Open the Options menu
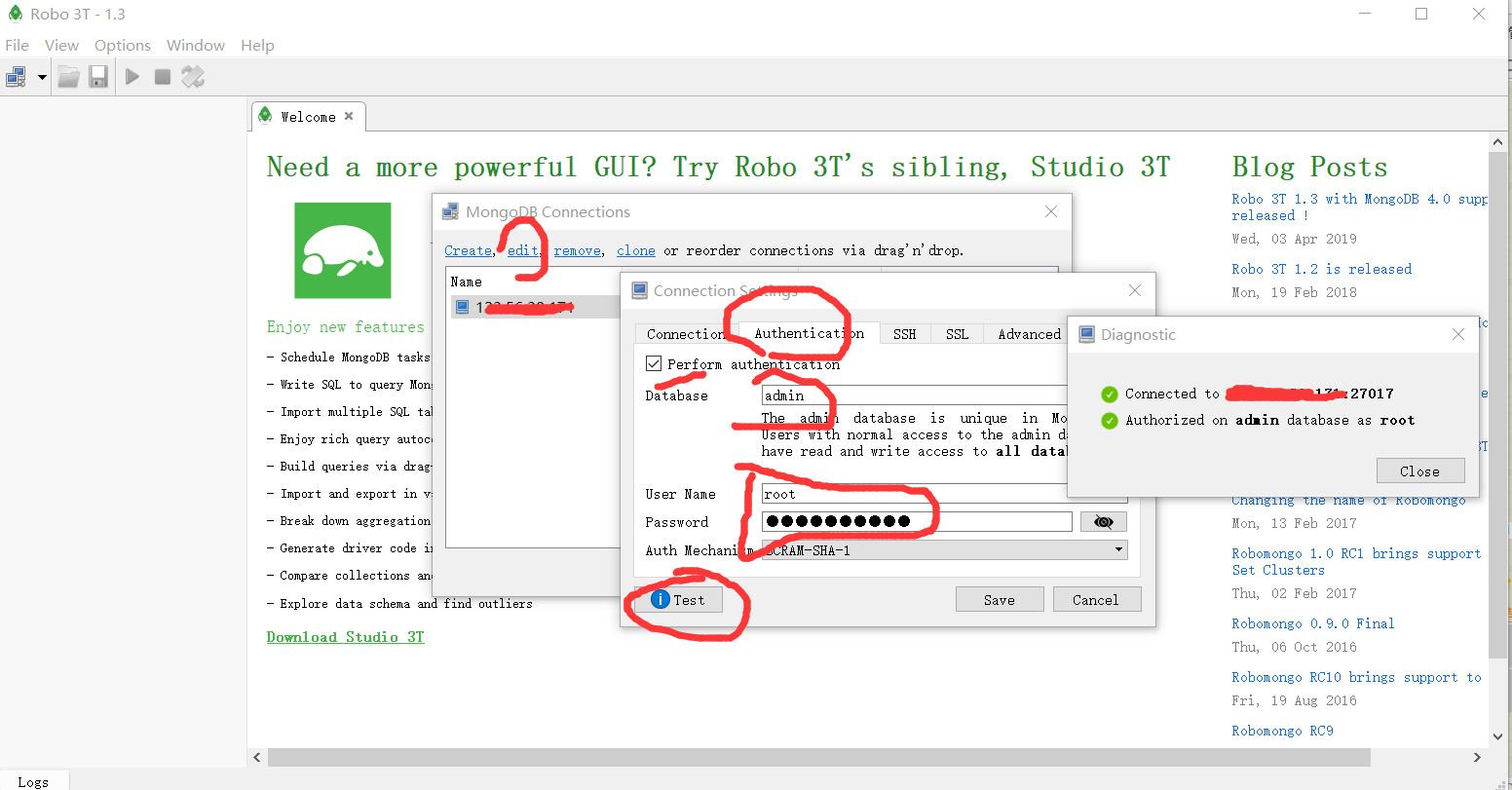This screenshot has height=790, width=1512. [x=123, y=45]
